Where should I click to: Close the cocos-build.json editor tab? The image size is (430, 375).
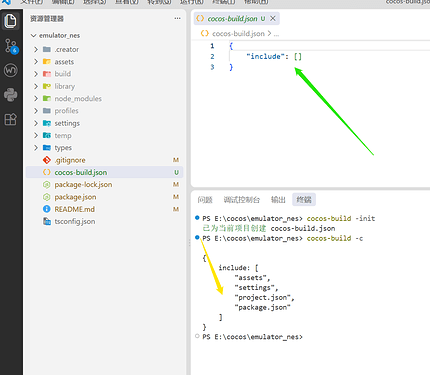pyautogui.click(x=273, y=18)
